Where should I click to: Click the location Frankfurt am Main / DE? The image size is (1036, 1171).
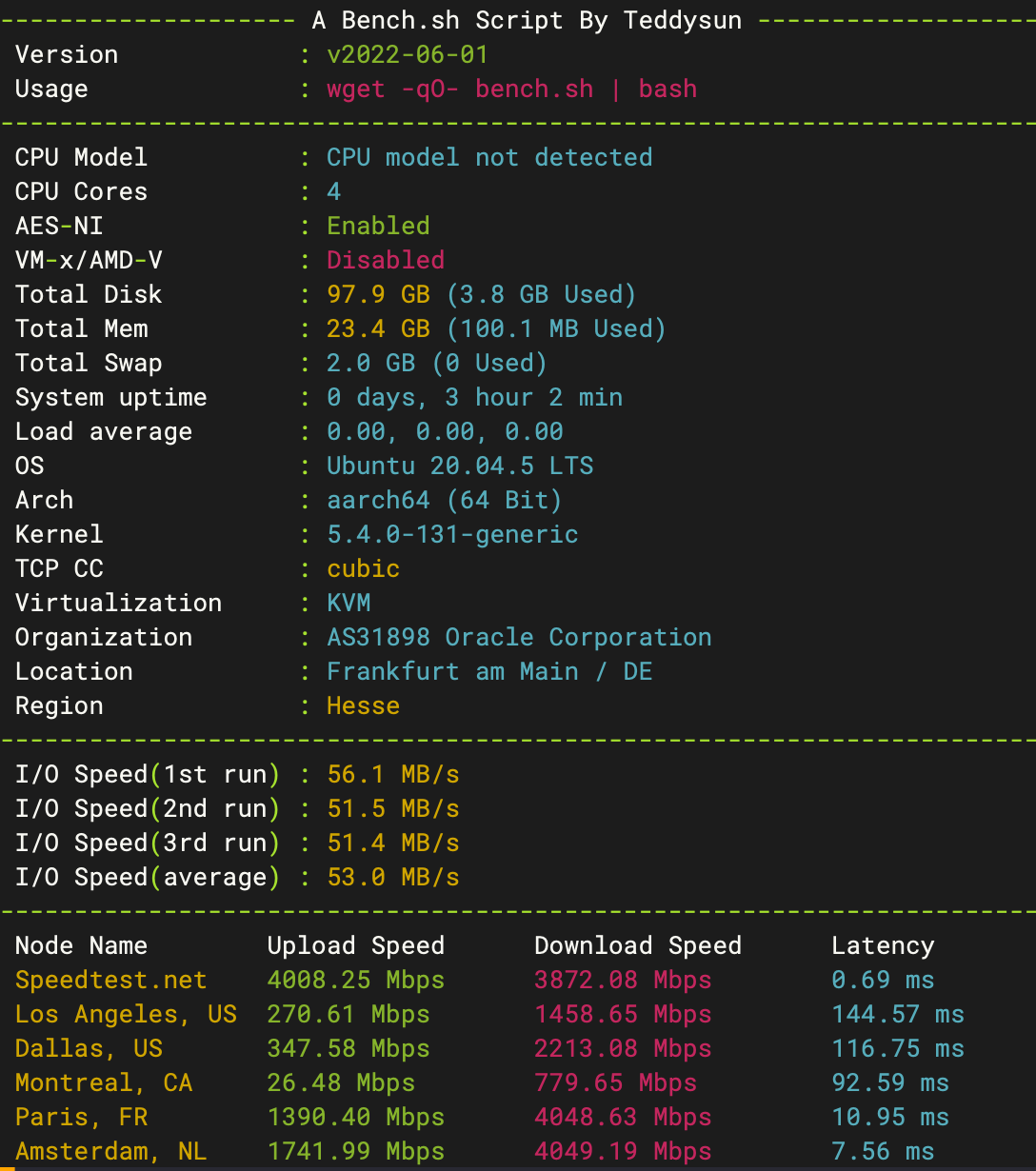(489, 671)
